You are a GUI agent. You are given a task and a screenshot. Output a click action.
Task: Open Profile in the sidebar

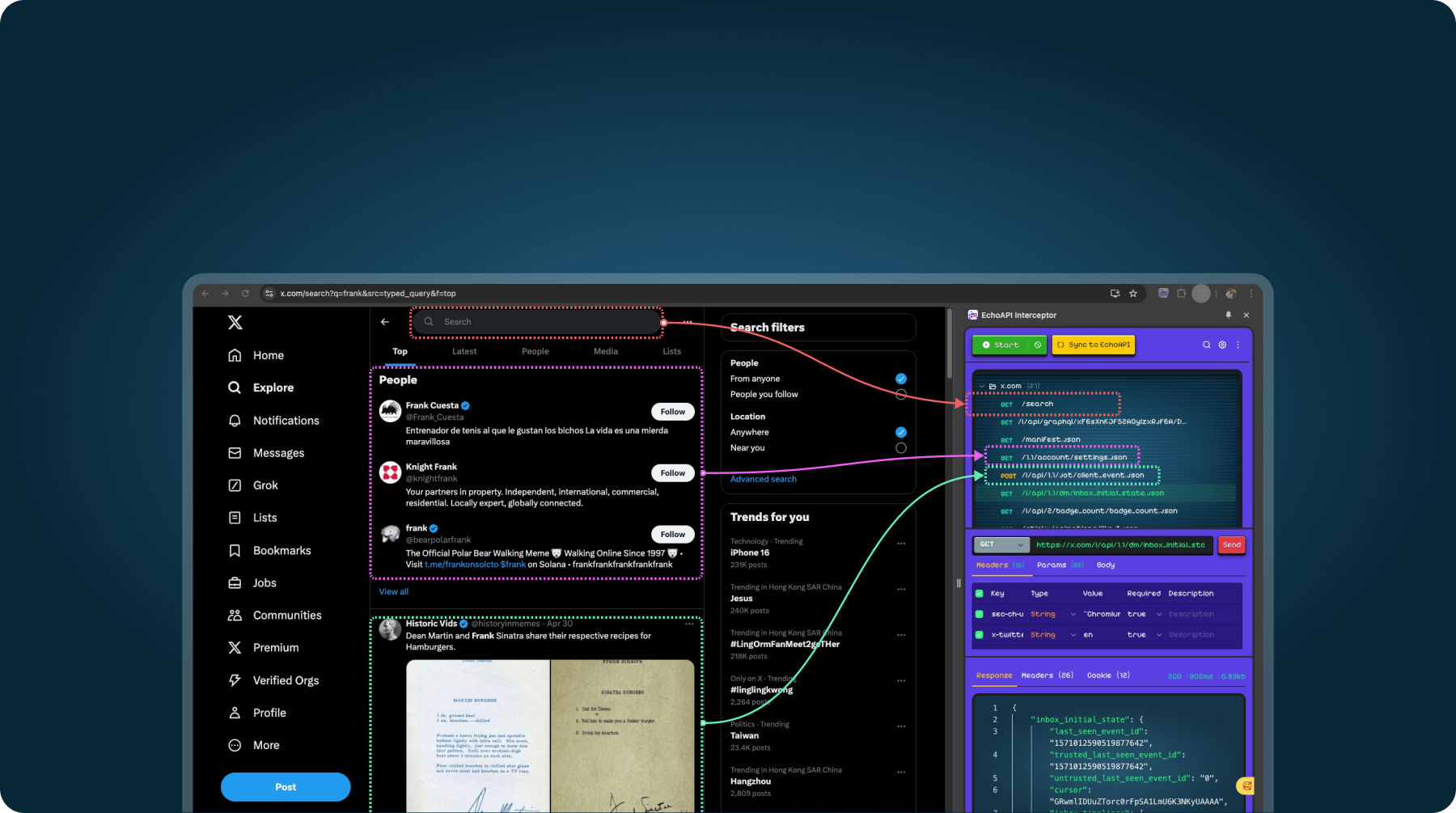(257, 713)
